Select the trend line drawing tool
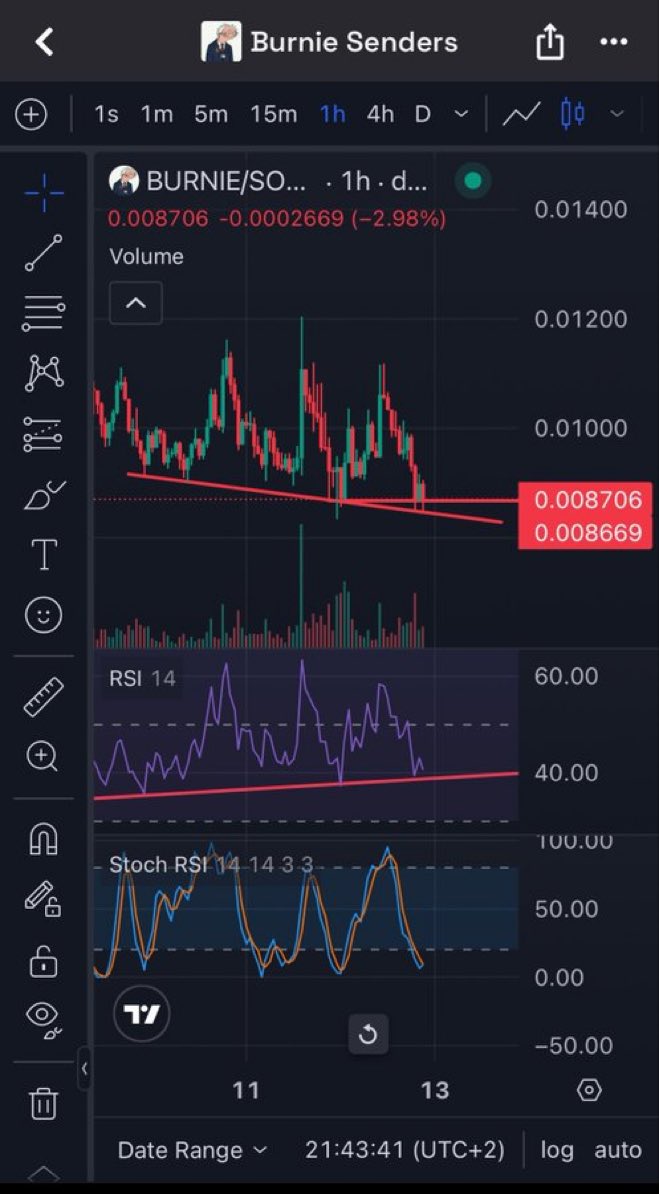The height and width of the screenshot is (1194, 659). [44, 253]
